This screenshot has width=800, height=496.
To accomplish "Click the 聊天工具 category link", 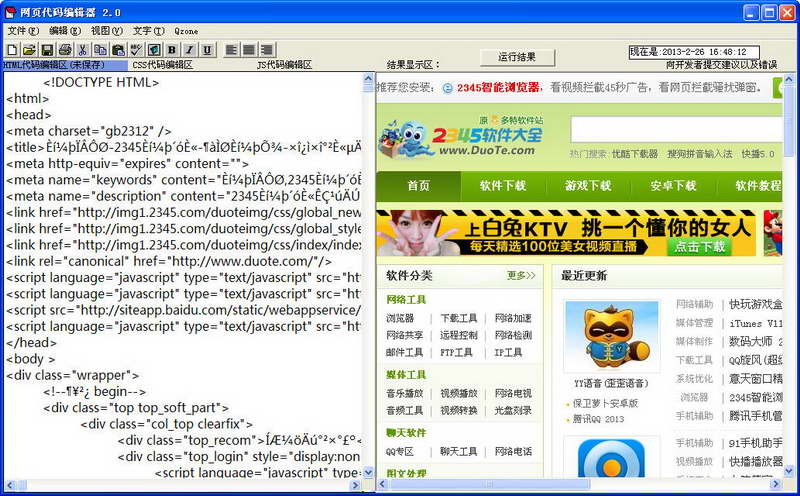I will point(459,452).
